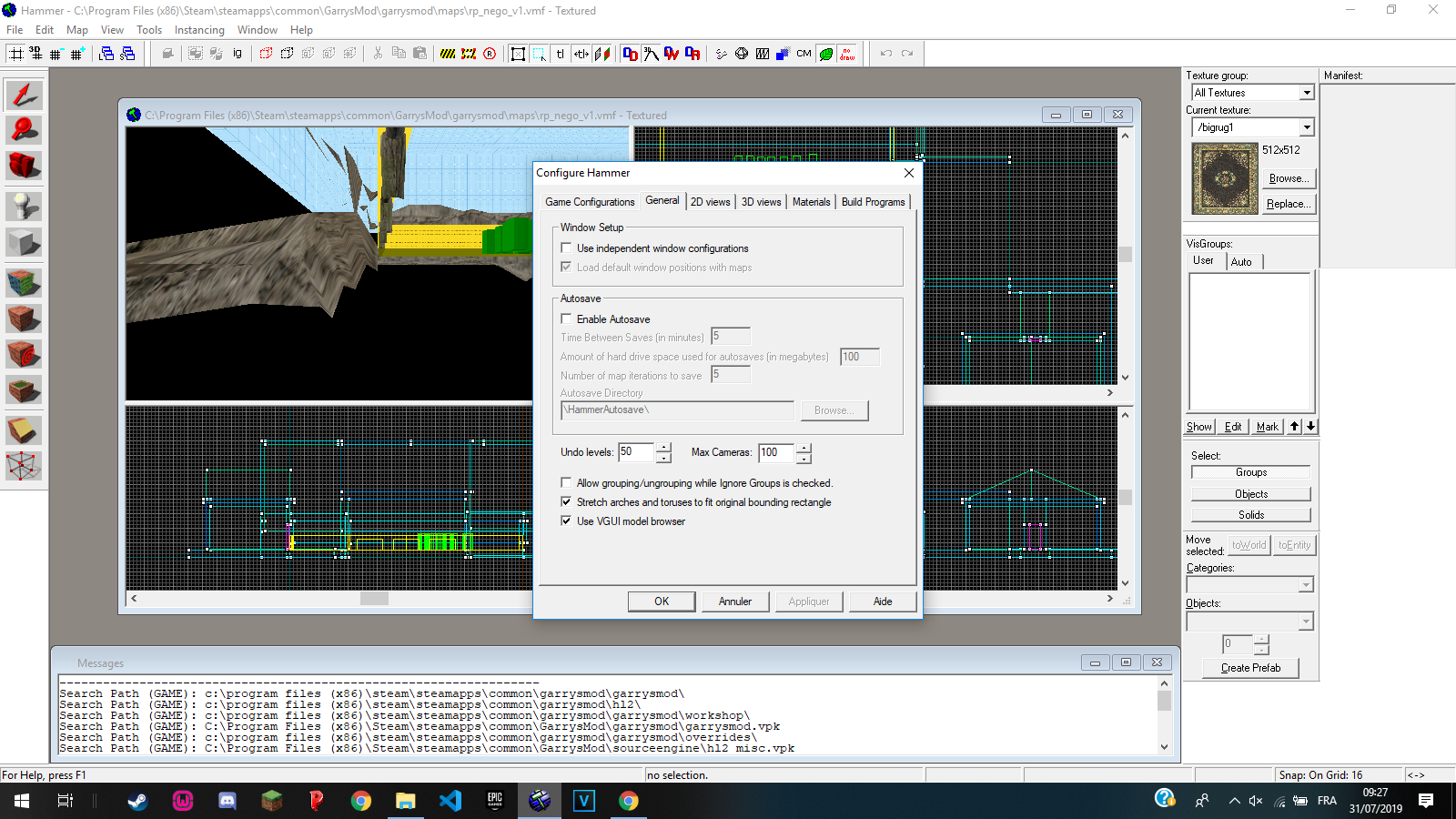Select the Auto VisGroups tab
Image resolution: width=1456 pixels, height=819 pixels.
[1241, 262]
